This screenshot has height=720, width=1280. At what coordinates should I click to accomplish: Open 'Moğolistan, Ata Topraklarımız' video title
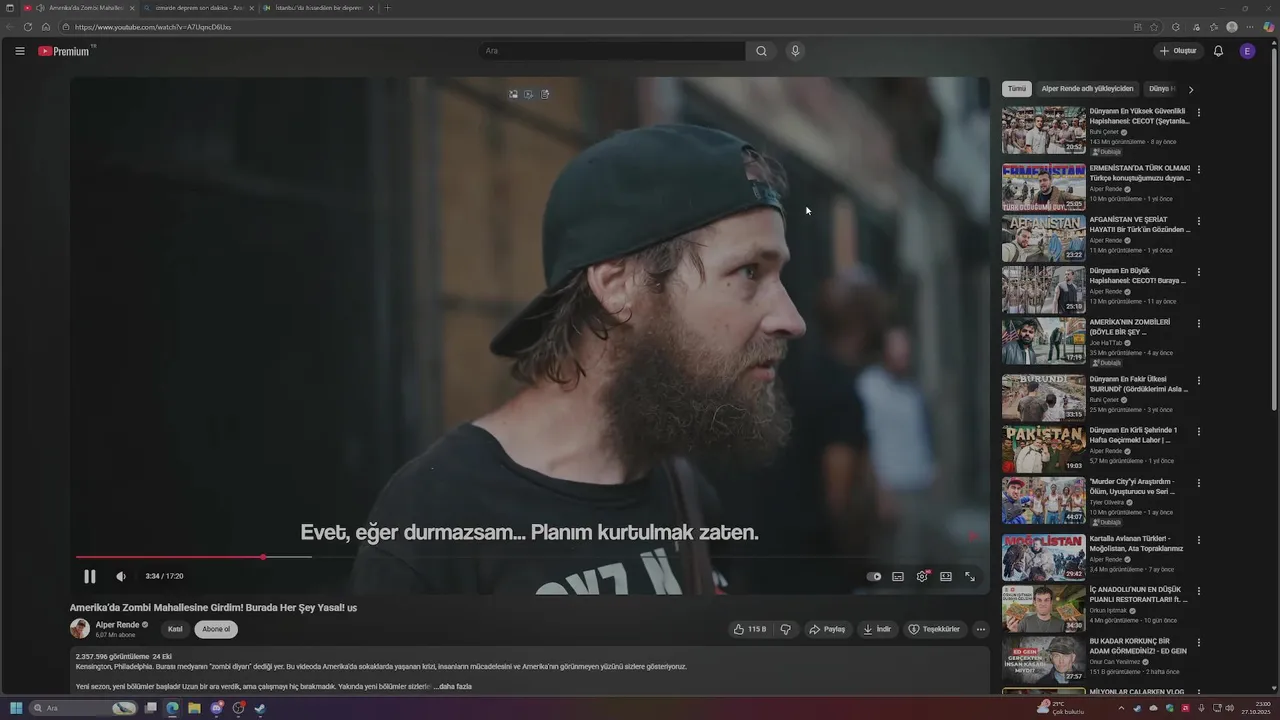click(1136, 543)
